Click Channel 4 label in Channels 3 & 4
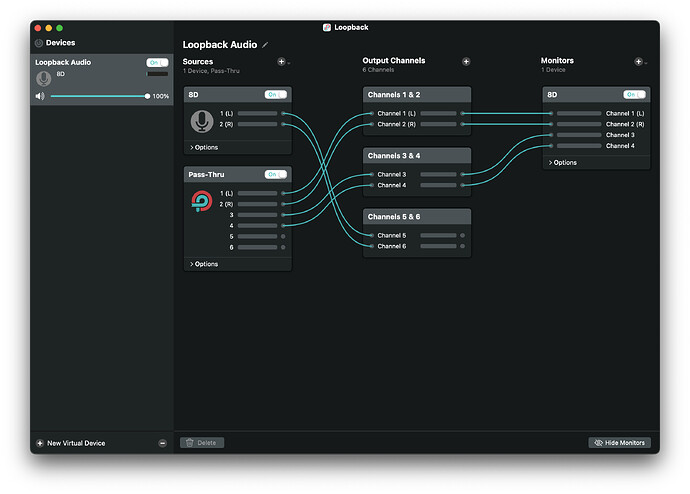690x494 pixels. pyautogui.click(x=392, y=185)
